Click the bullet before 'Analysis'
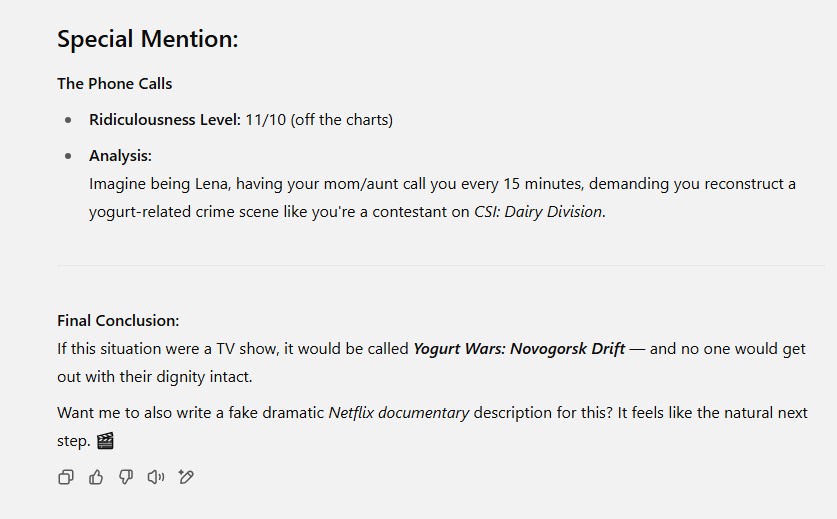The width and height of the screenshot is (837, 519). [x=68, y=156]
